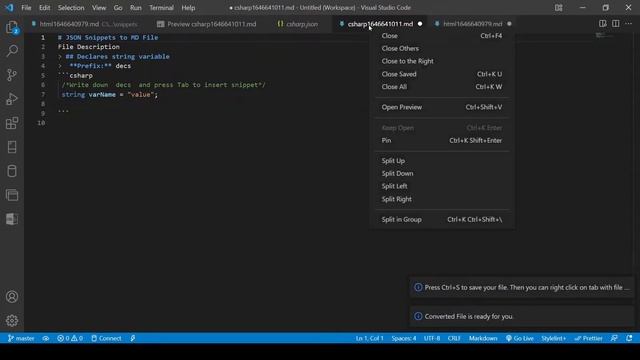640x360 pixels.
Task: Click line 7 string varName code
Action: pos(110,94)
